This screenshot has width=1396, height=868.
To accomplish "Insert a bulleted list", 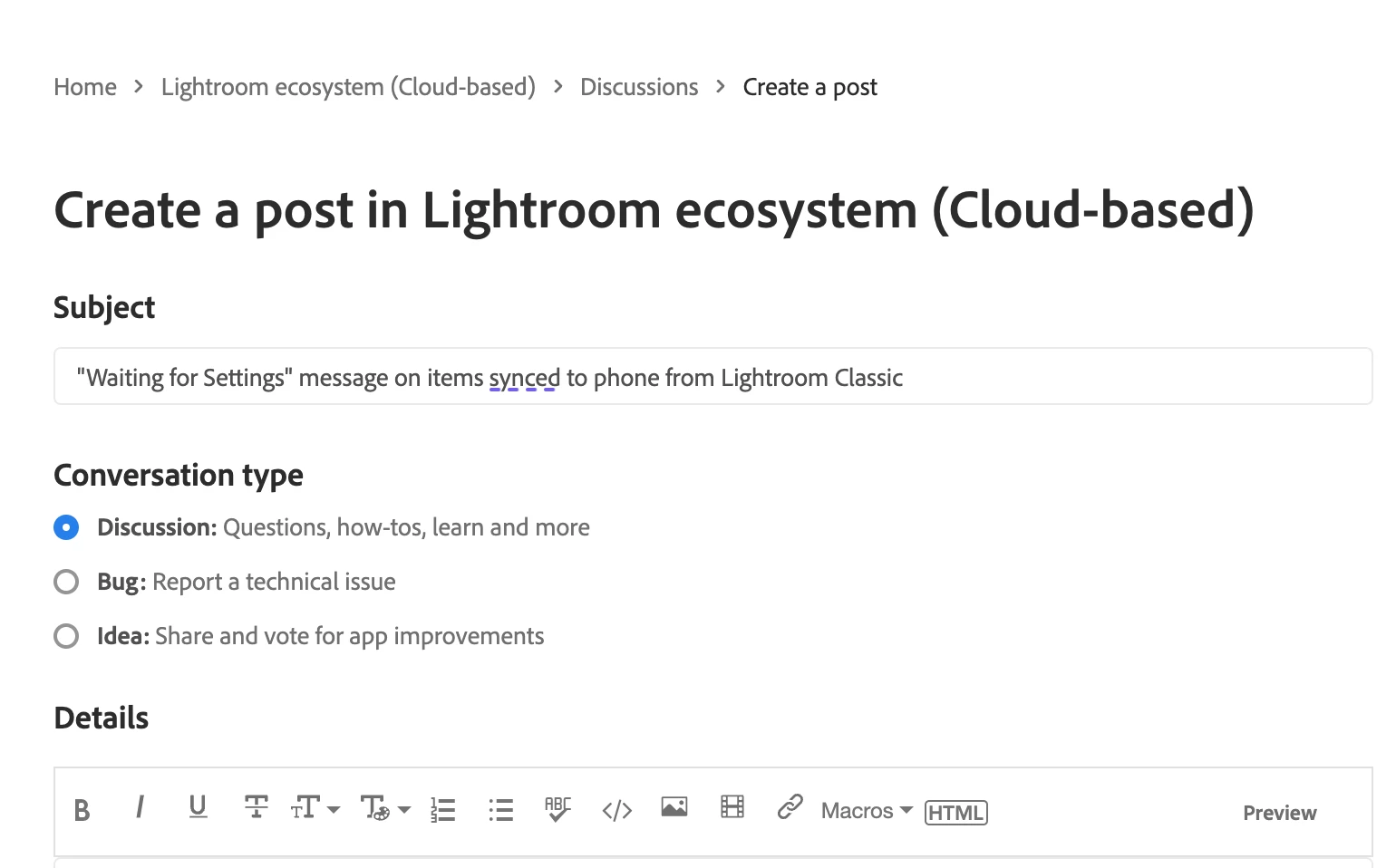I will pyautogui.click(x=501, y=810).
